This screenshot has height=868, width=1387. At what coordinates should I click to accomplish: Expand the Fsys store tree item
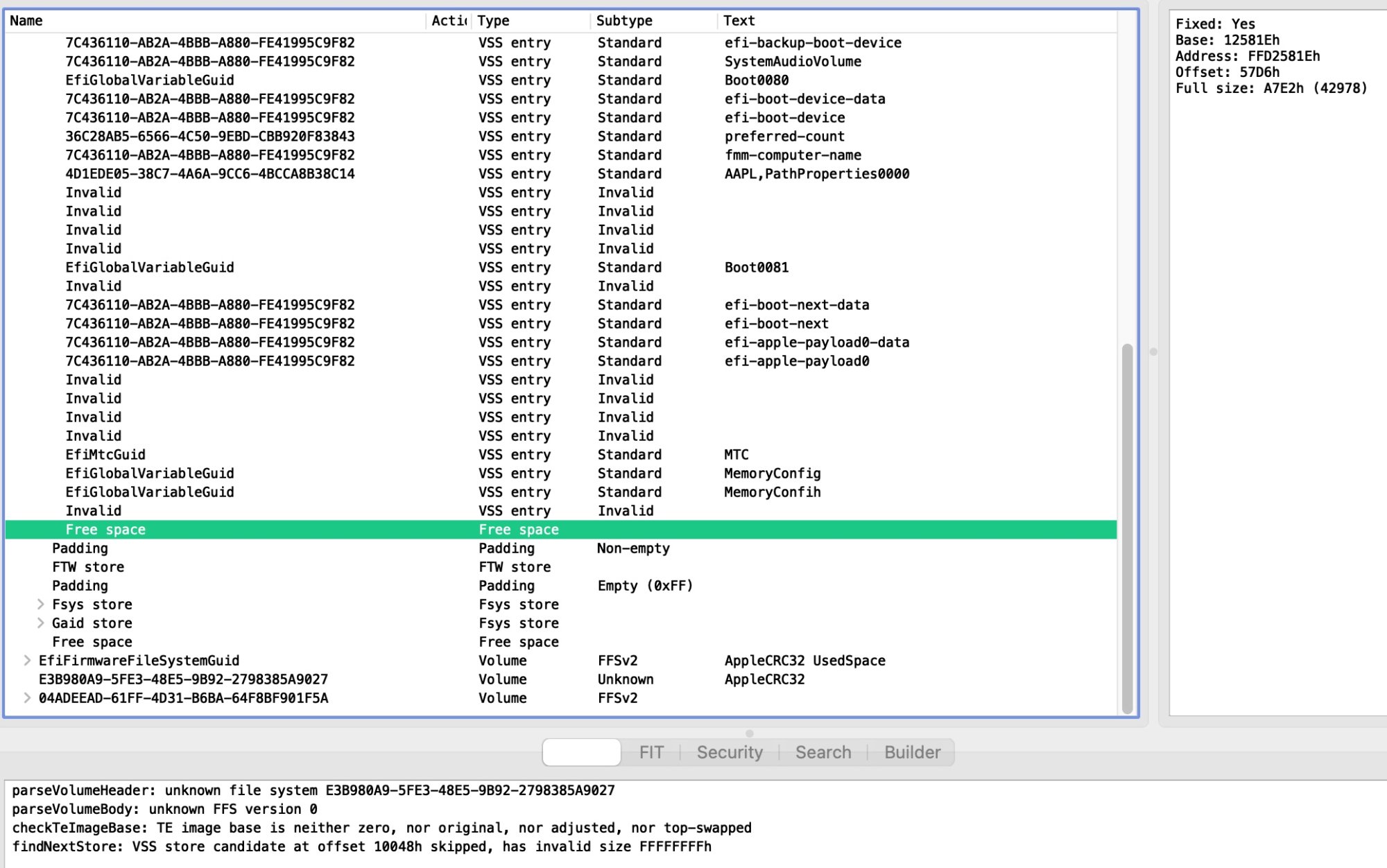coord(40,604)
